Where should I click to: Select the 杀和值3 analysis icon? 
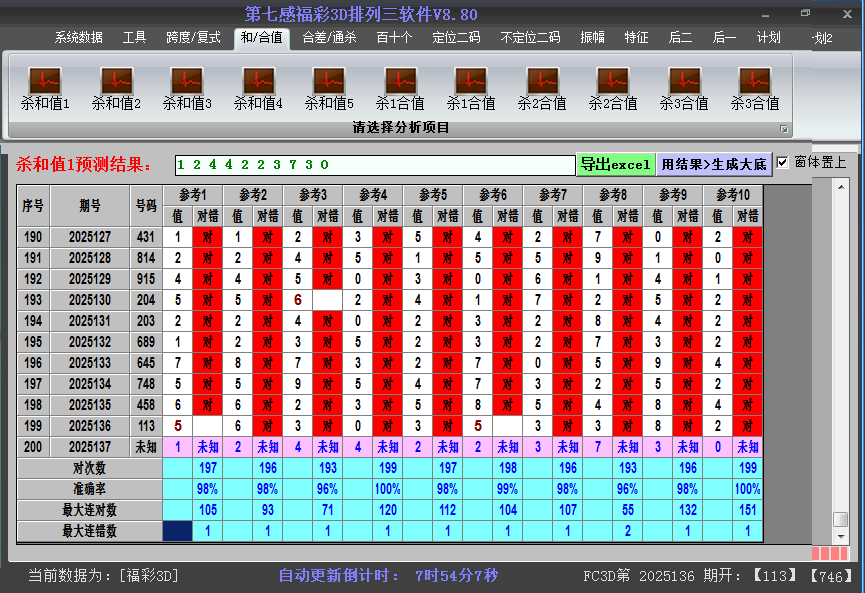187,88
